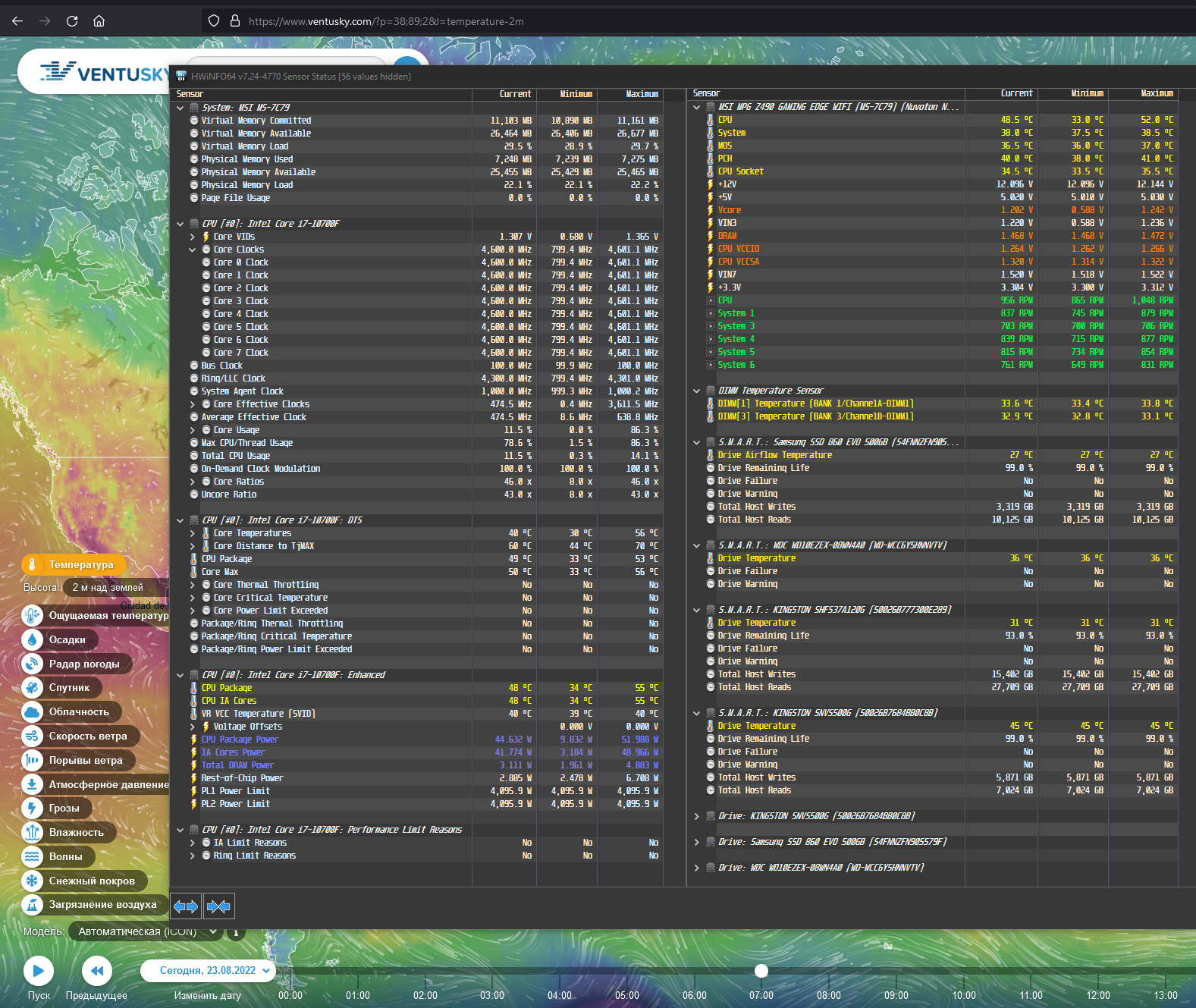1196x1008 pixels.
Task: Select the Virtual Memory Committed row
Action: click(417, 121)
